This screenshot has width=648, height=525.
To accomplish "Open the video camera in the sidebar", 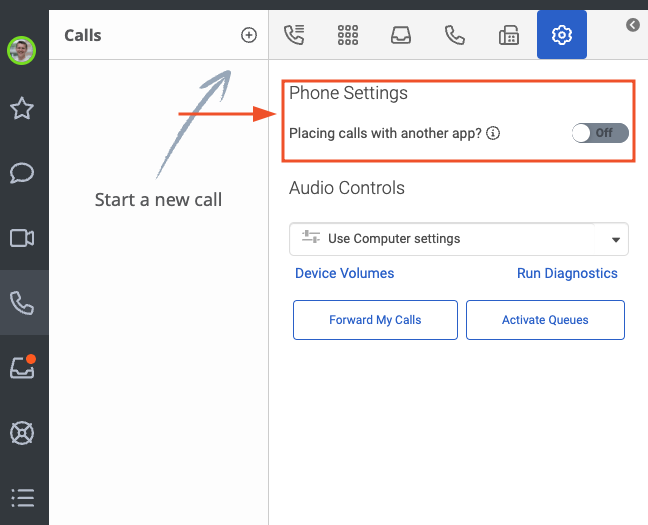I will click(x=22, y=238).
